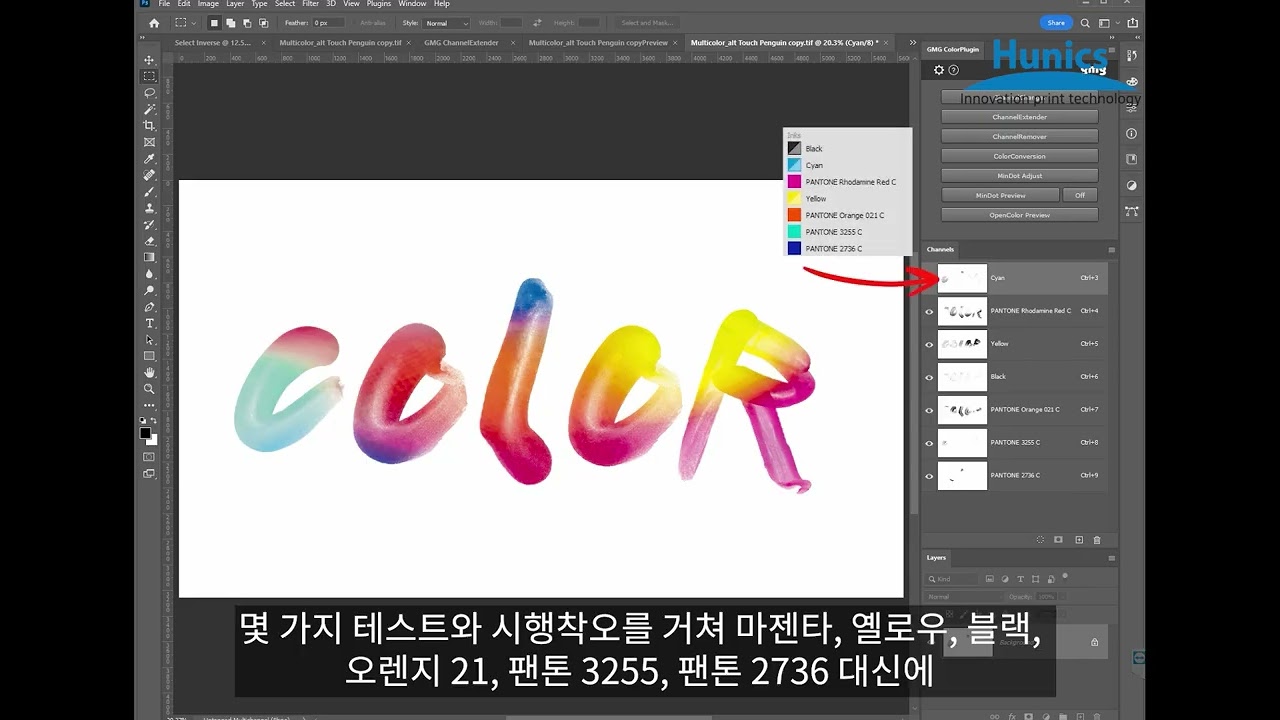Click the OpenColor Preview button

tap(1020, 214)
